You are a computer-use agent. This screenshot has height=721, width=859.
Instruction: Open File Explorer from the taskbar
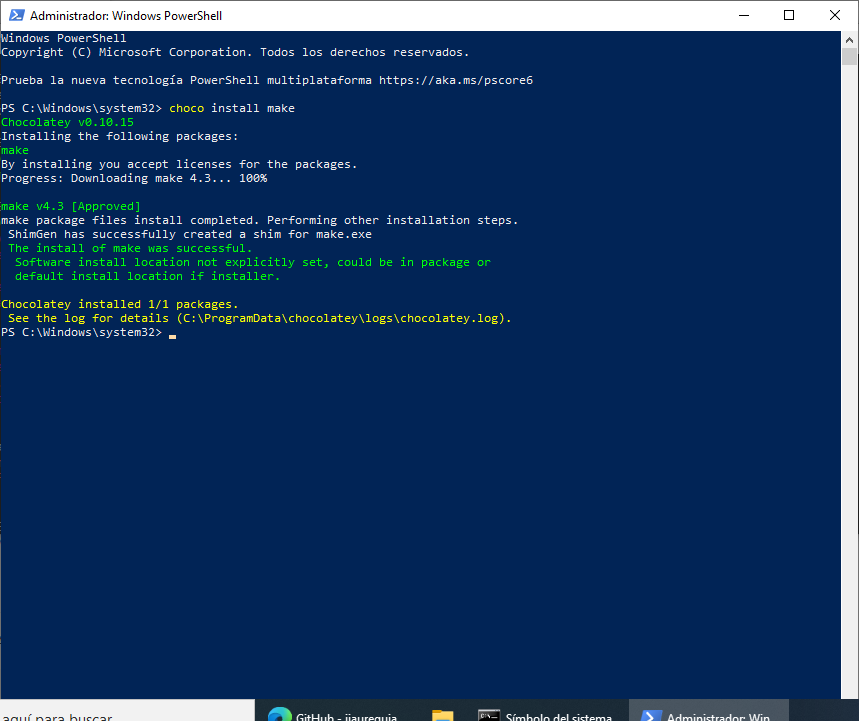(x=443, y=714)
